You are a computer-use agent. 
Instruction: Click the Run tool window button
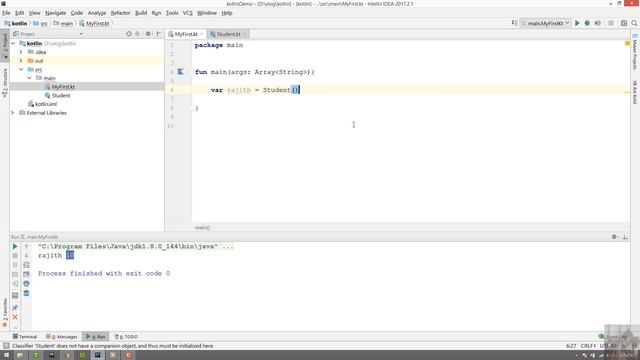coord(96,337)
